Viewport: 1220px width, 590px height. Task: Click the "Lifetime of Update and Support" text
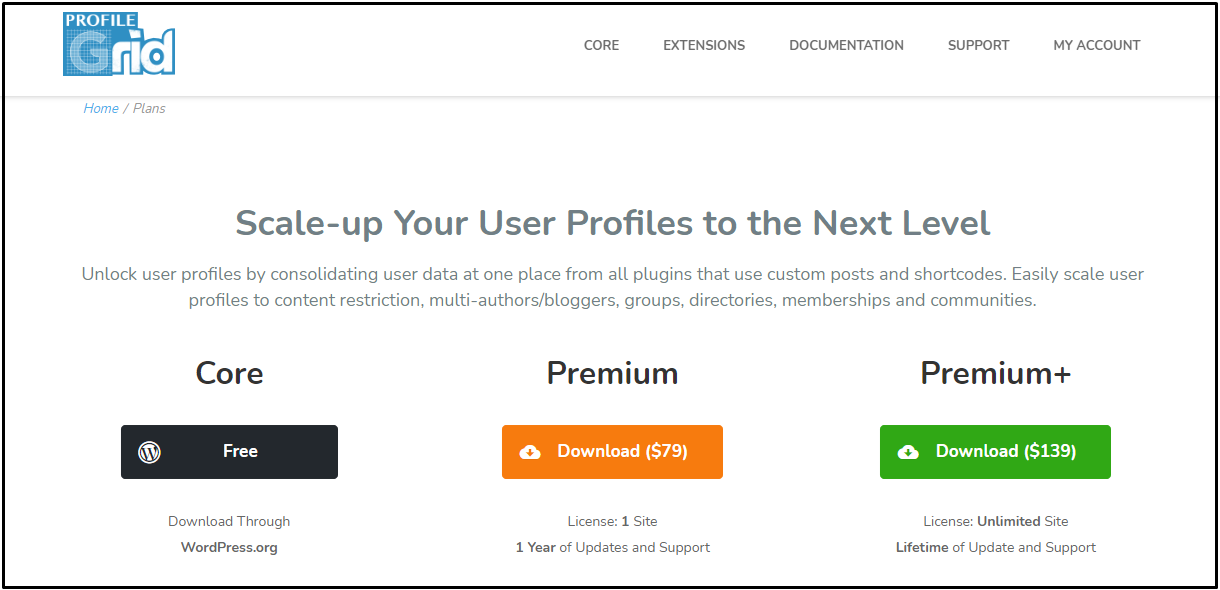click(x=995, y=548)
